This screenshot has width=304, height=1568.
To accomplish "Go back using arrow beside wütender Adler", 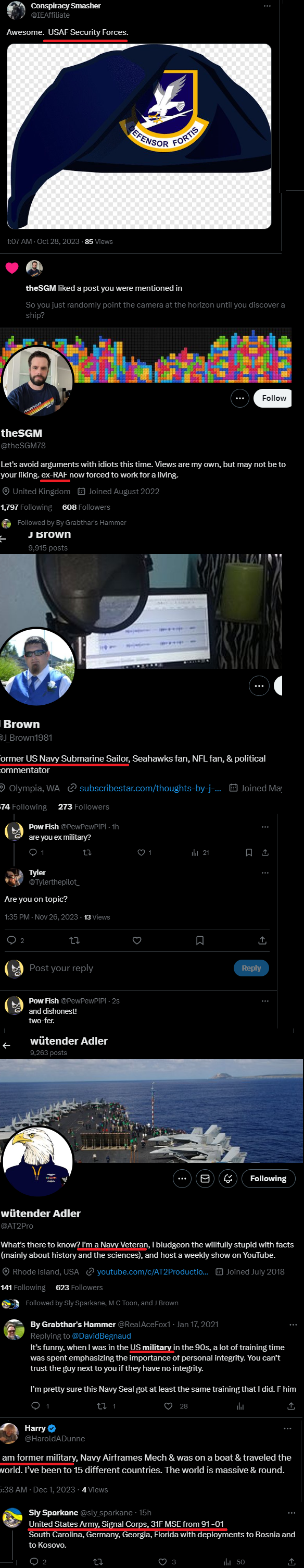I will click(7, 1045).
